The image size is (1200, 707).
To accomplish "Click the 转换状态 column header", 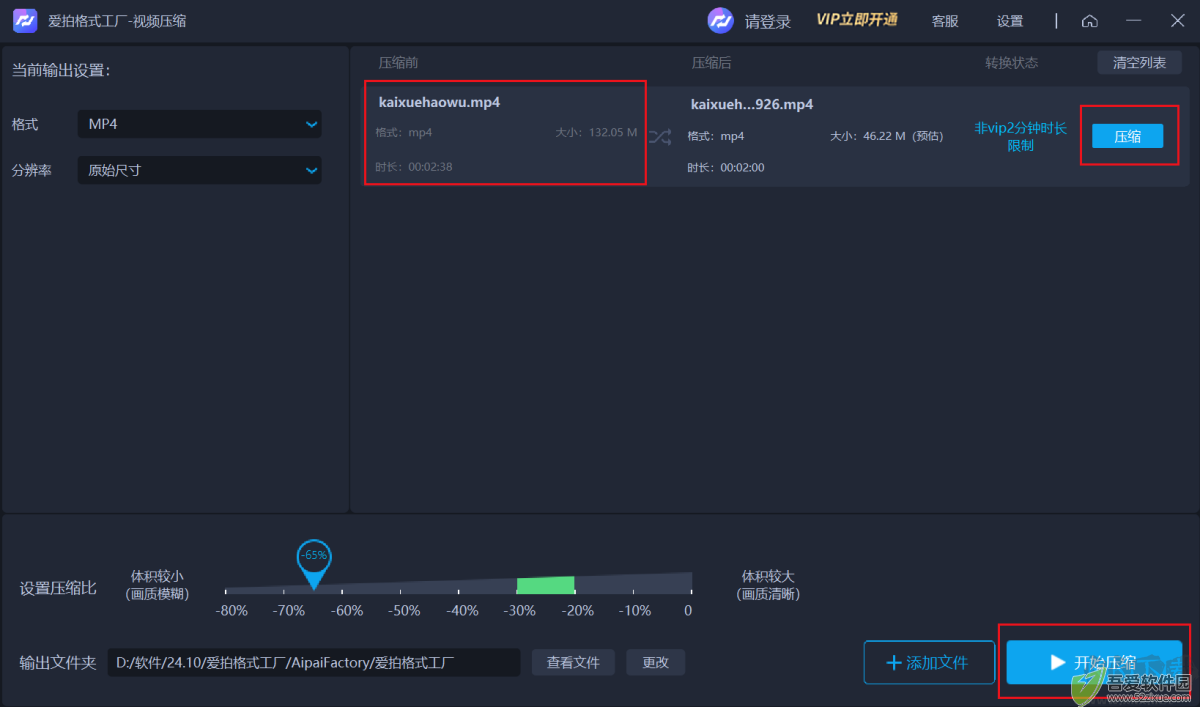I will click(1012, 63).
